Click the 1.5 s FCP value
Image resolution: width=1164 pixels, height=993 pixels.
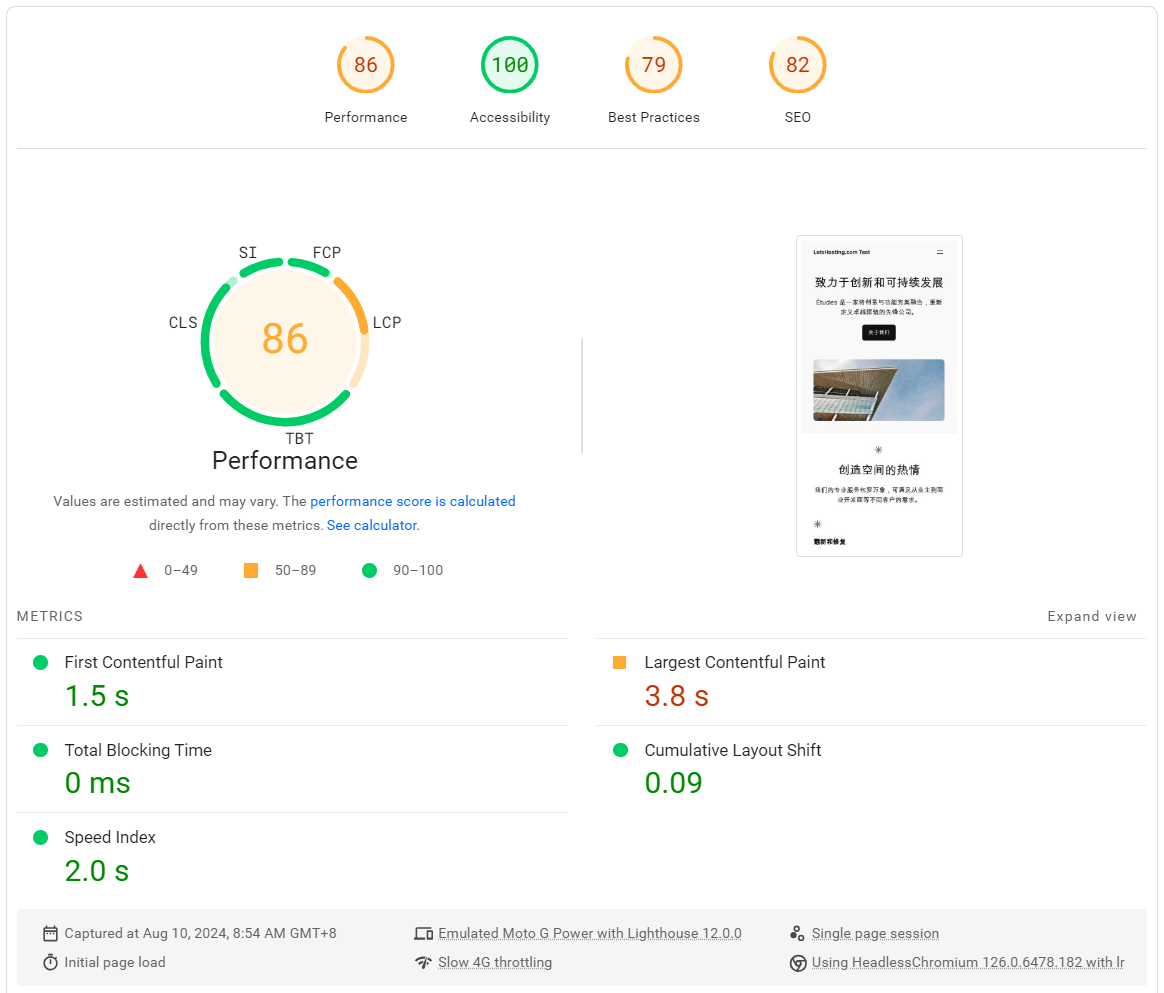[x=97, y=696]
